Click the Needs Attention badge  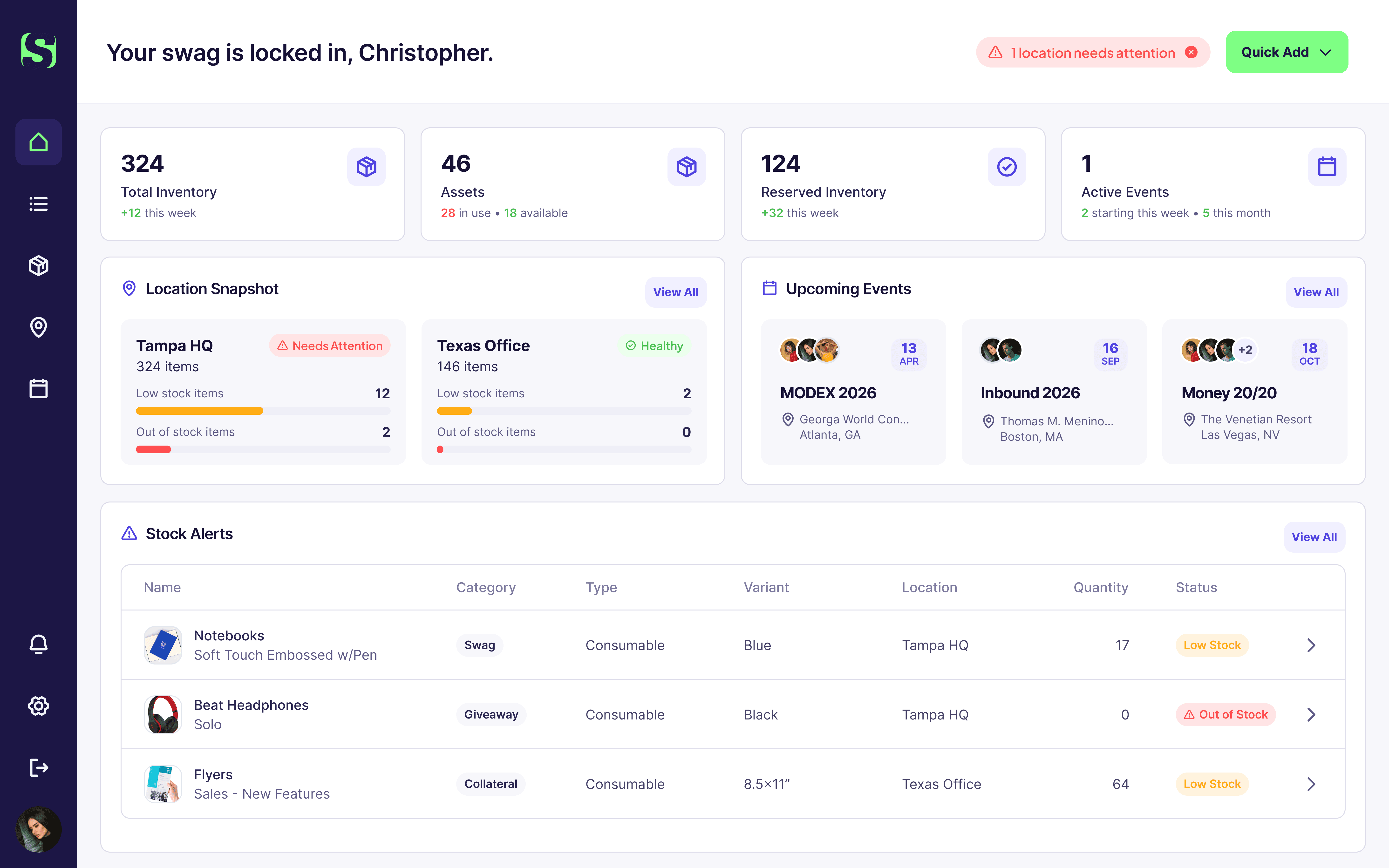coord(329,346)
